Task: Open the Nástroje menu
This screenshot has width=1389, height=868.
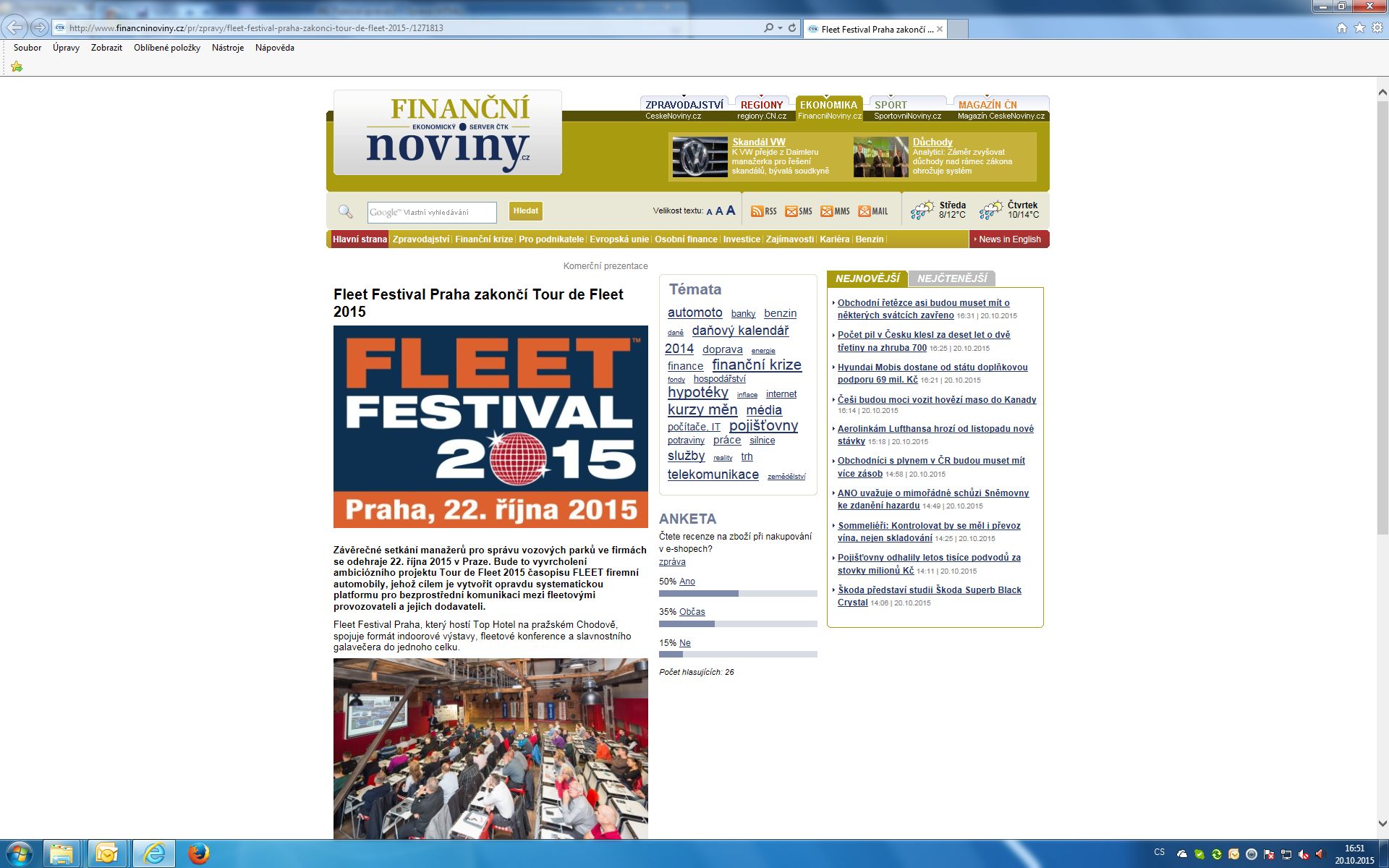Action: 228,48
